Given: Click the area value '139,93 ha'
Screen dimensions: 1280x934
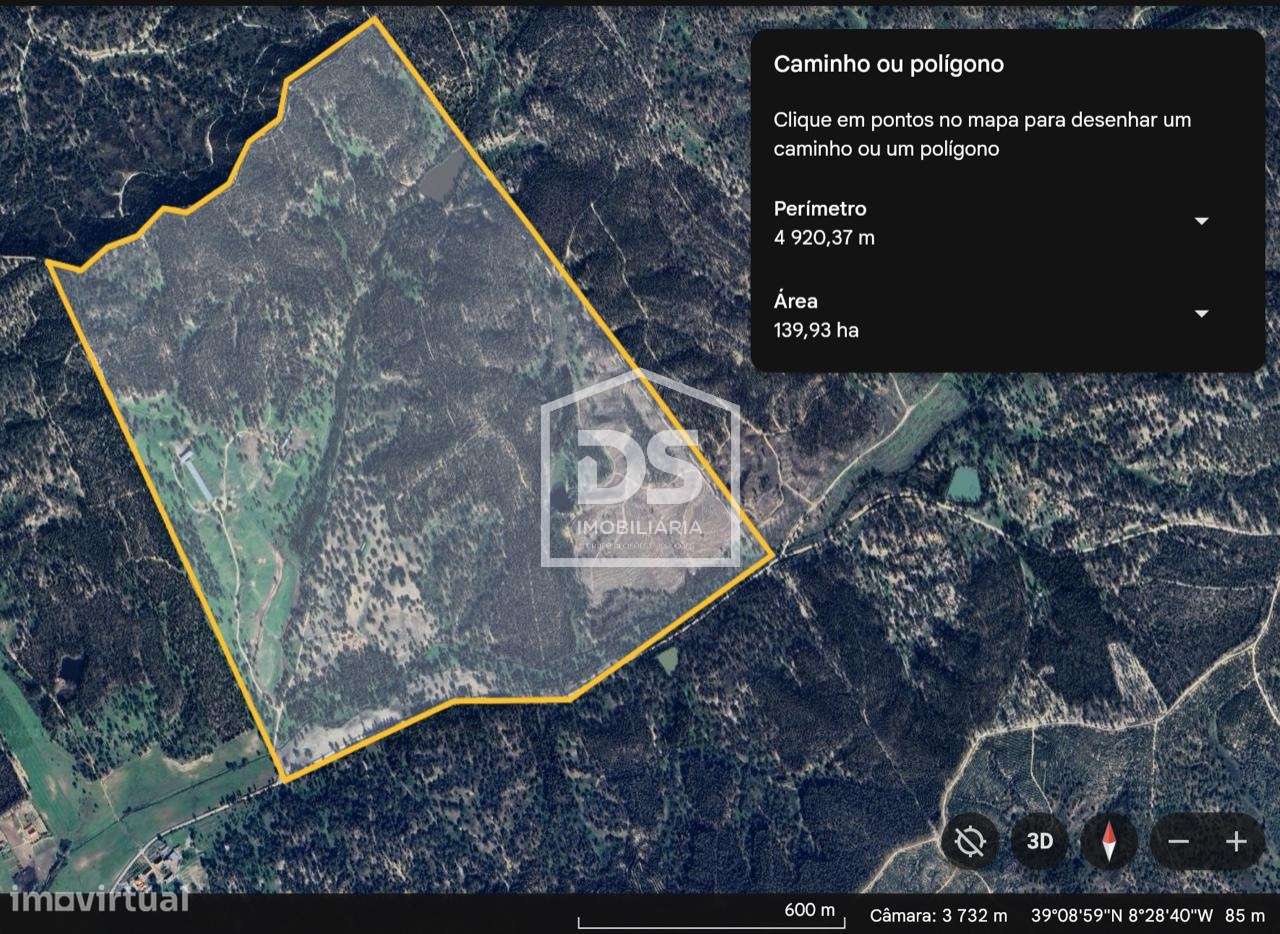Looking at the screenshot, I should (x=816, y=330).
